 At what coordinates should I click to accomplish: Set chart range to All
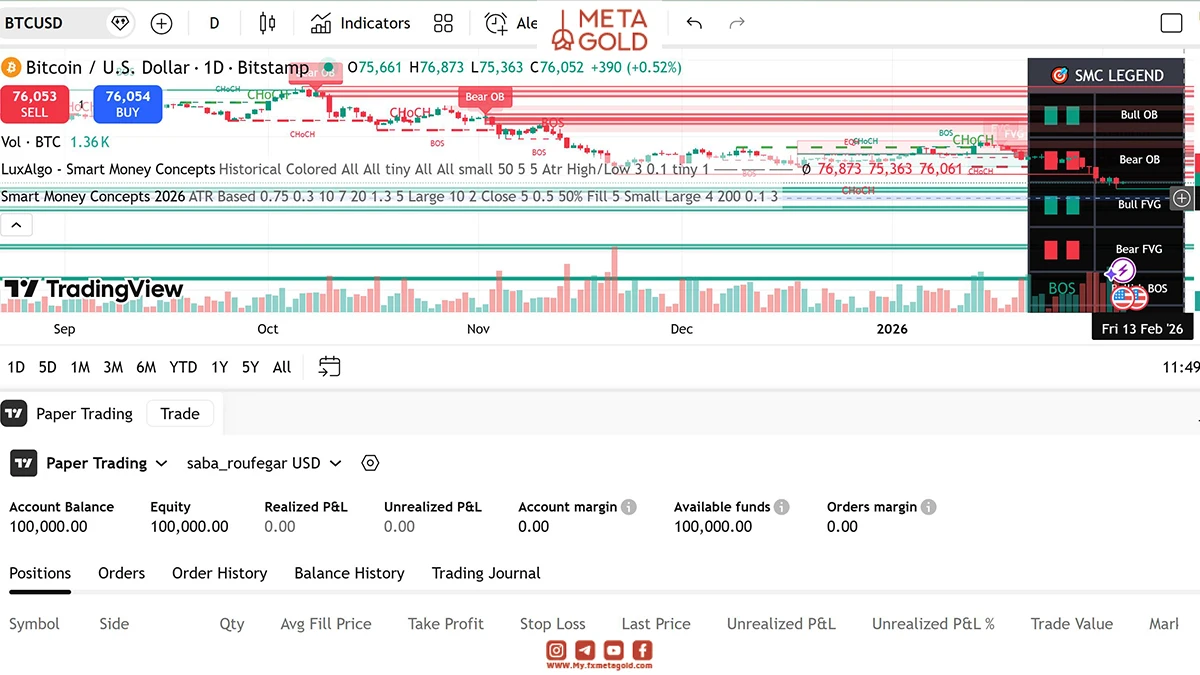(282, 367)
